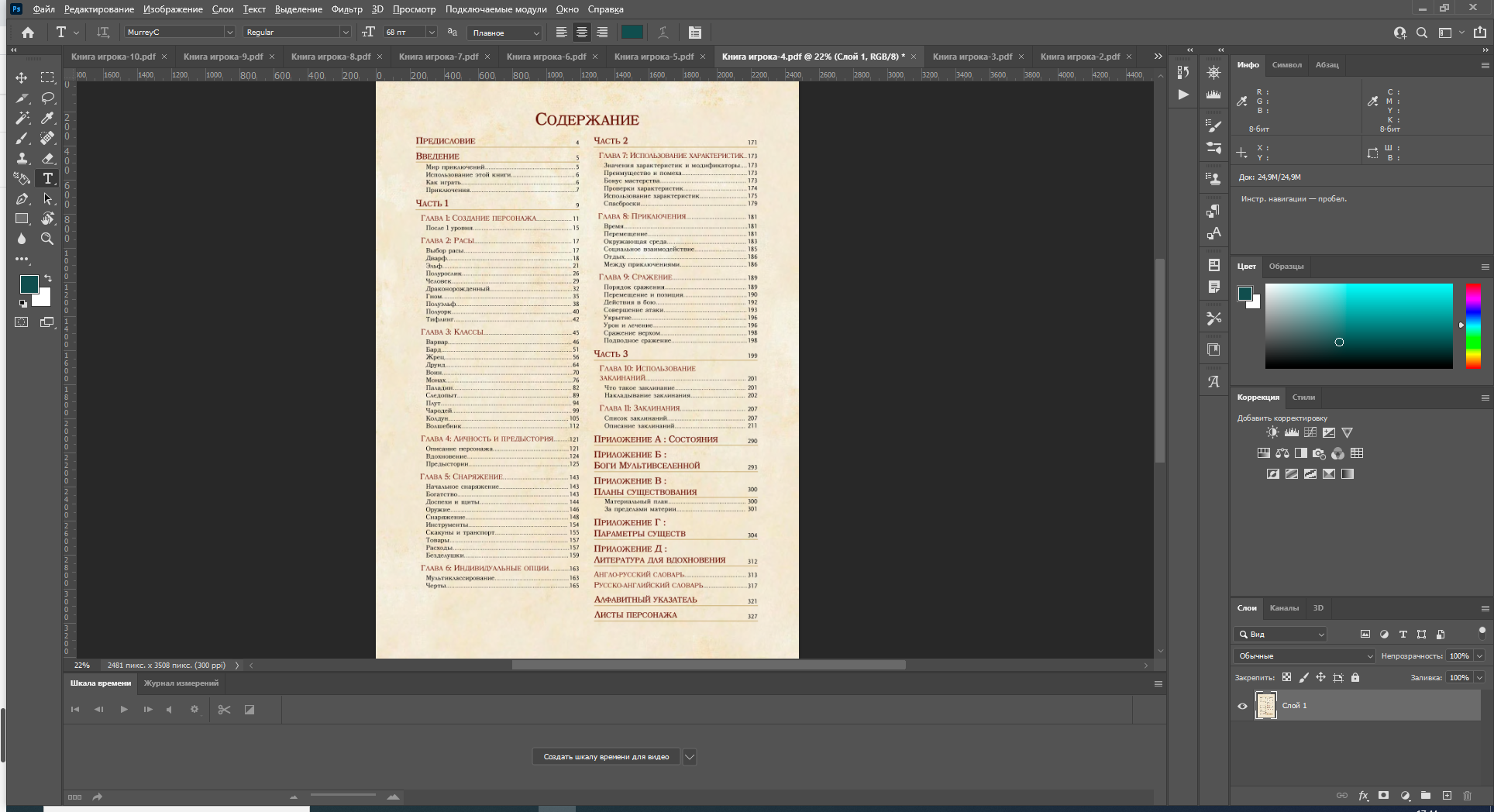This screenshot has width=1494, height=812.
Task: Select the Zoom tool
Action: [47, 239]
